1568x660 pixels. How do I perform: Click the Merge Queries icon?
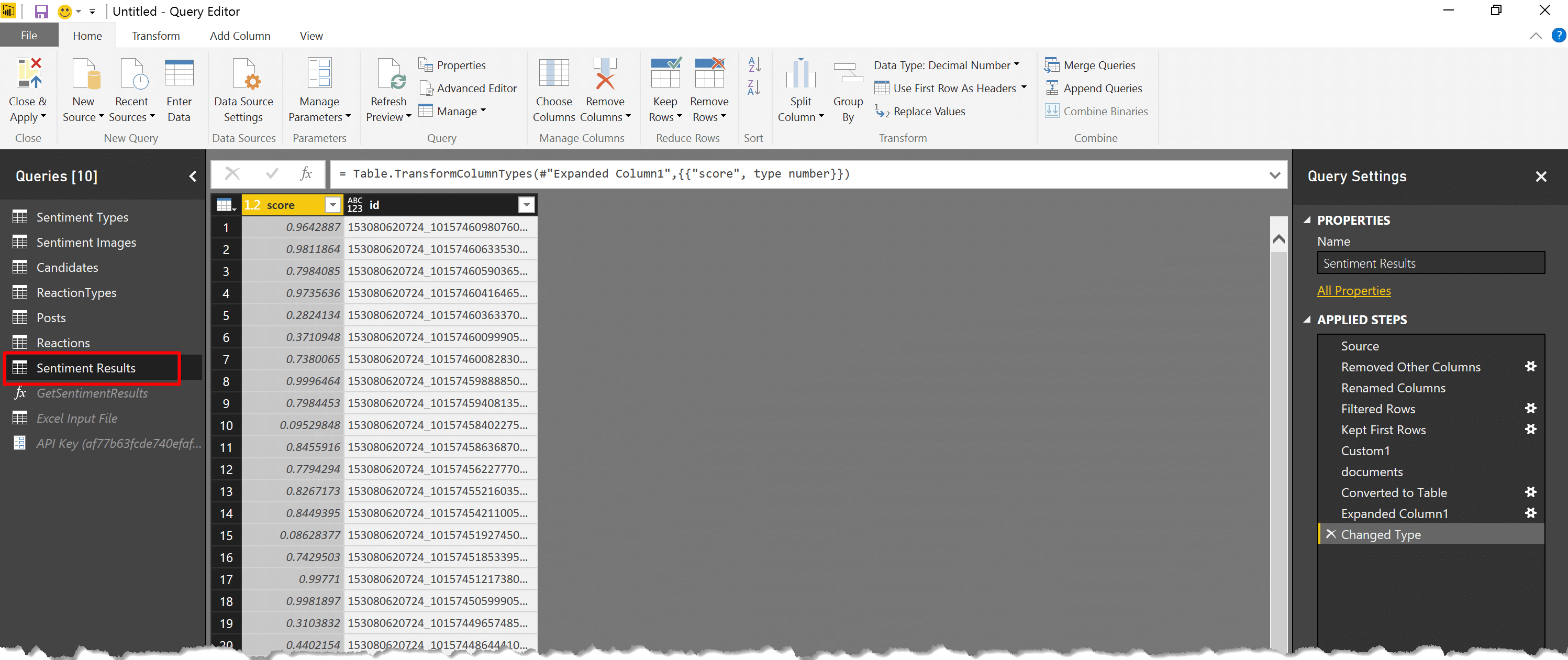point(1052,65)
